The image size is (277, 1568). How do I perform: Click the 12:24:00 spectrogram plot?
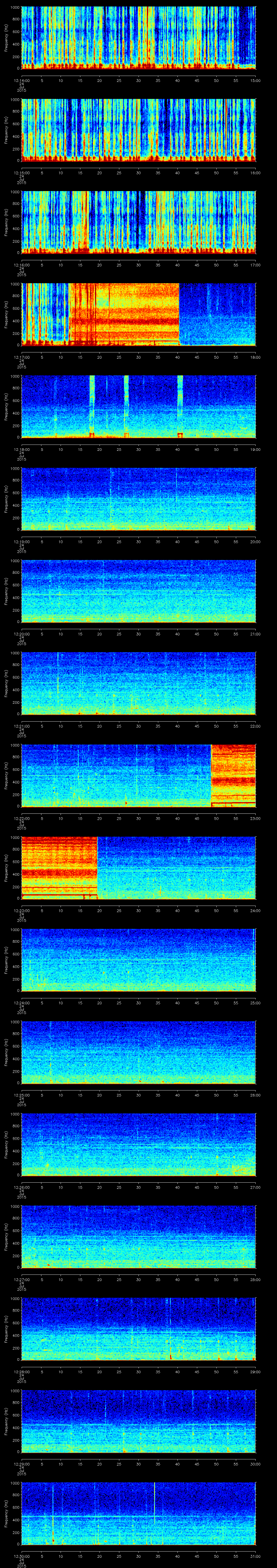(x=139, y=960)
